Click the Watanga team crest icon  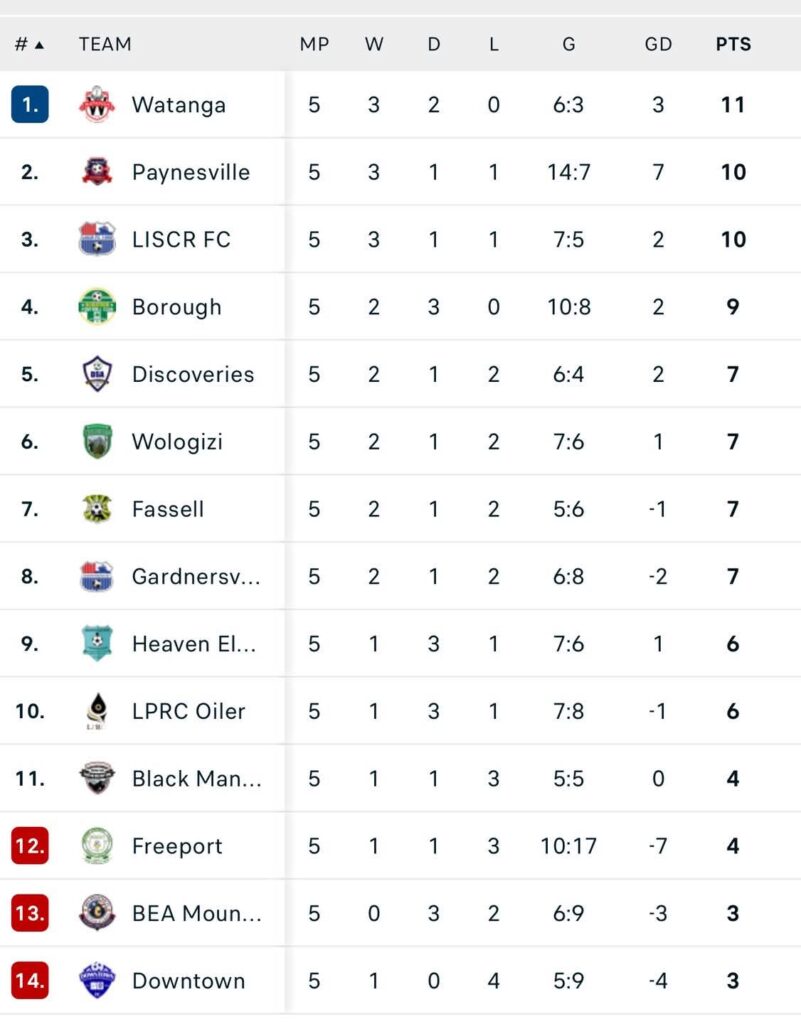97,105
